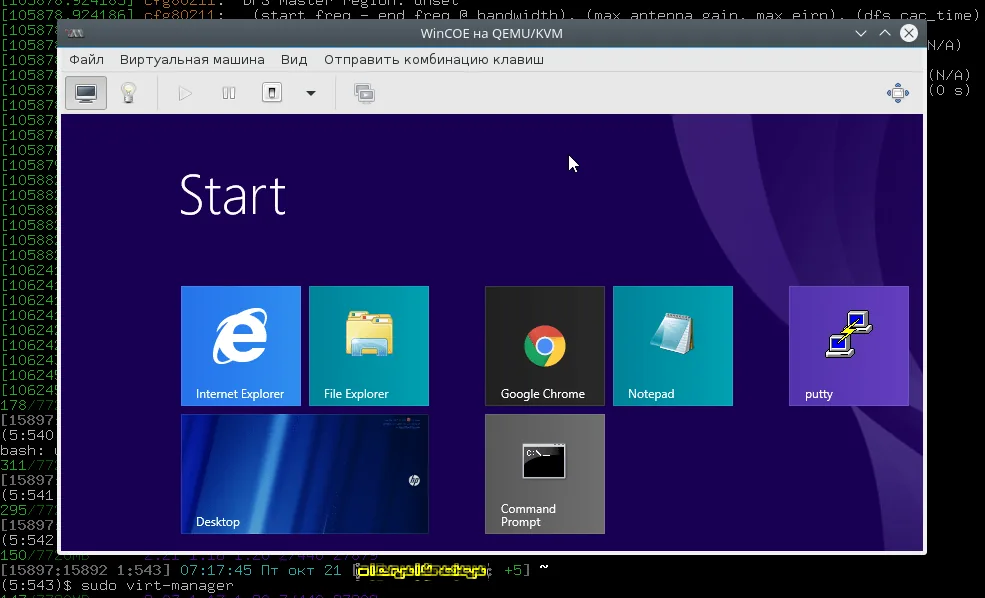Open the Internet Explorer tile
Viewport: 985px width, 598px height.
coord(240,345)
